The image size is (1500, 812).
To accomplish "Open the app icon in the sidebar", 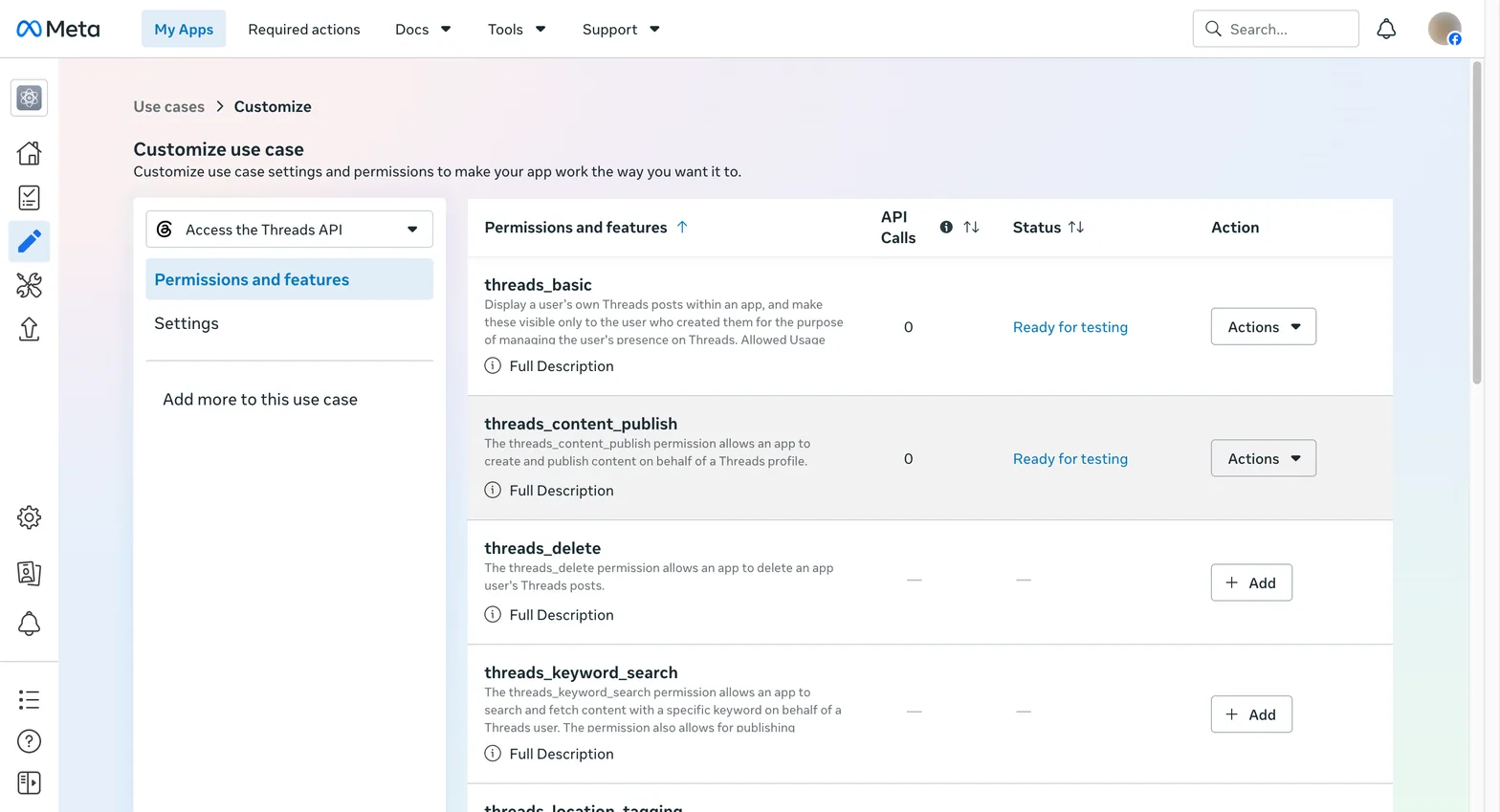I will click(29, 98).
